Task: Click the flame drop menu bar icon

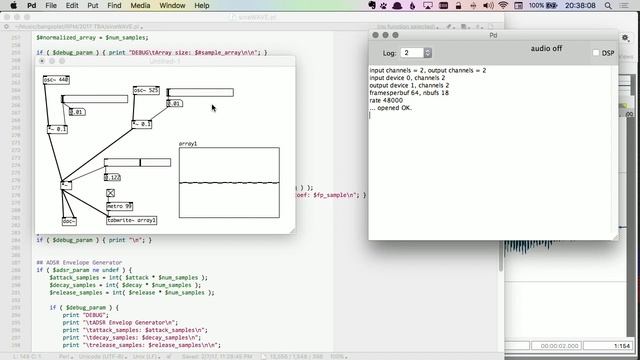Action: coord(412,5)
